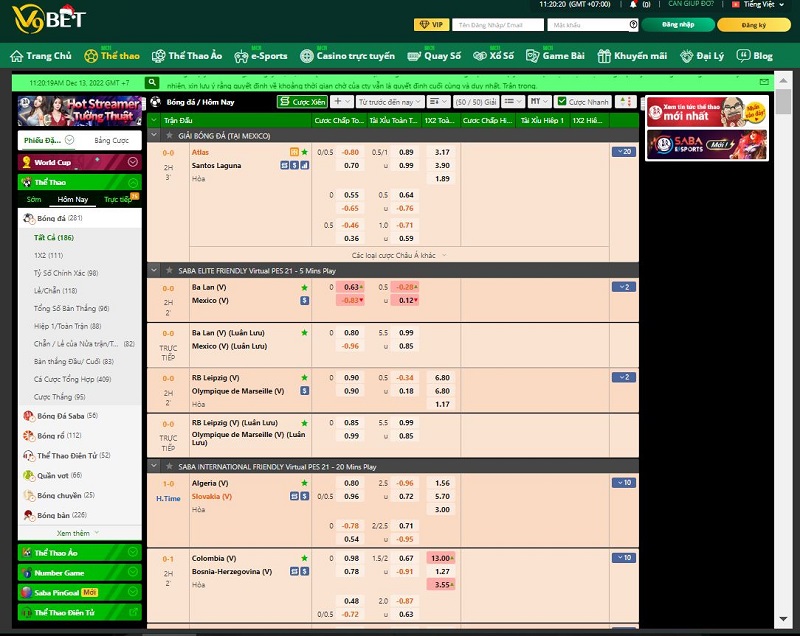The image size is (800, 636).
Task: Toggle the Cược Xiên parlay mode button
Action: [302, 102]
